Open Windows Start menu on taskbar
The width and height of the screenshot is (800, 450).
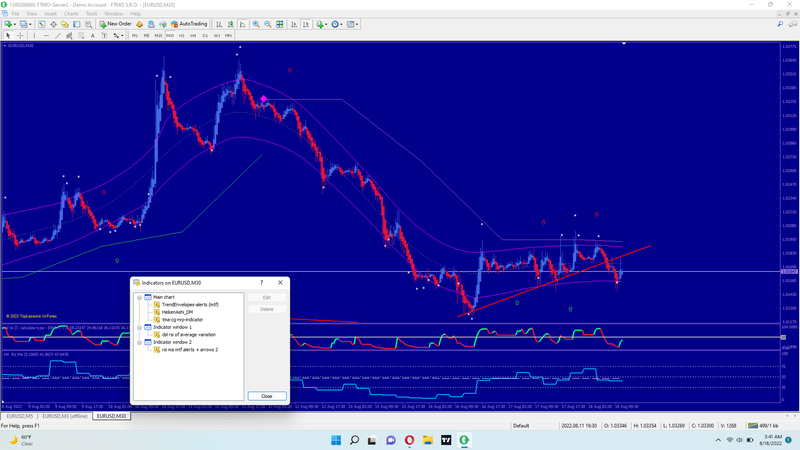tap(334, 439)
